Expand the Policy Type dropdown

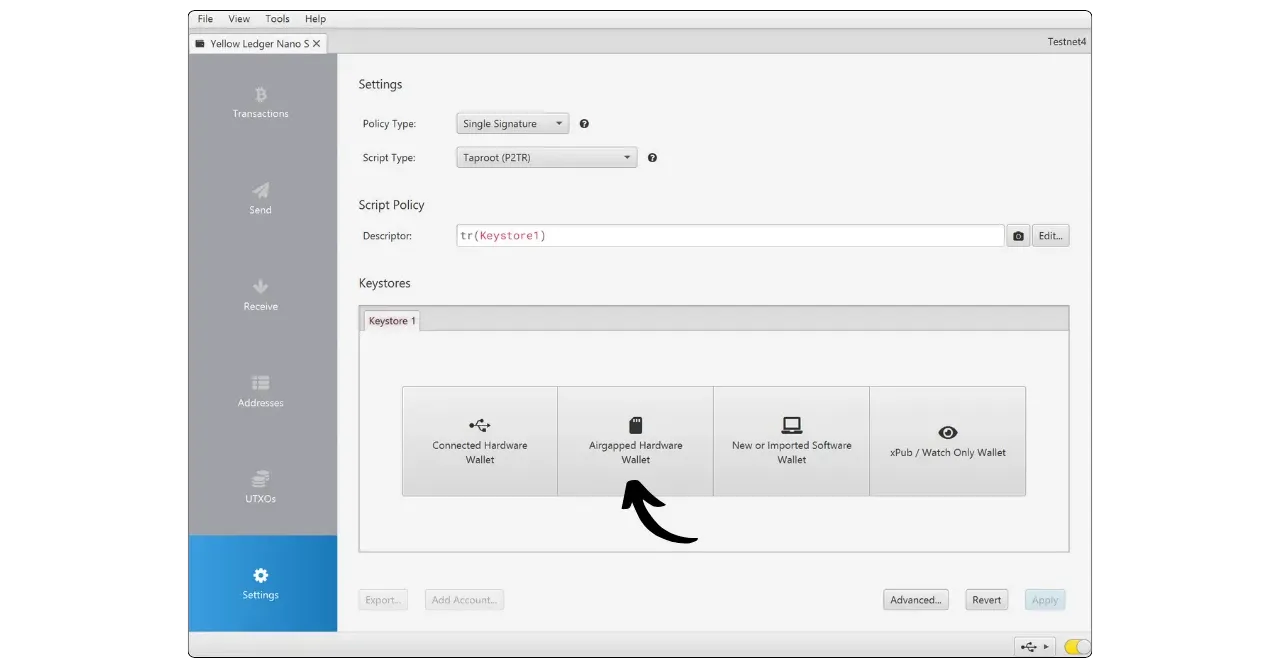(514, 124)
